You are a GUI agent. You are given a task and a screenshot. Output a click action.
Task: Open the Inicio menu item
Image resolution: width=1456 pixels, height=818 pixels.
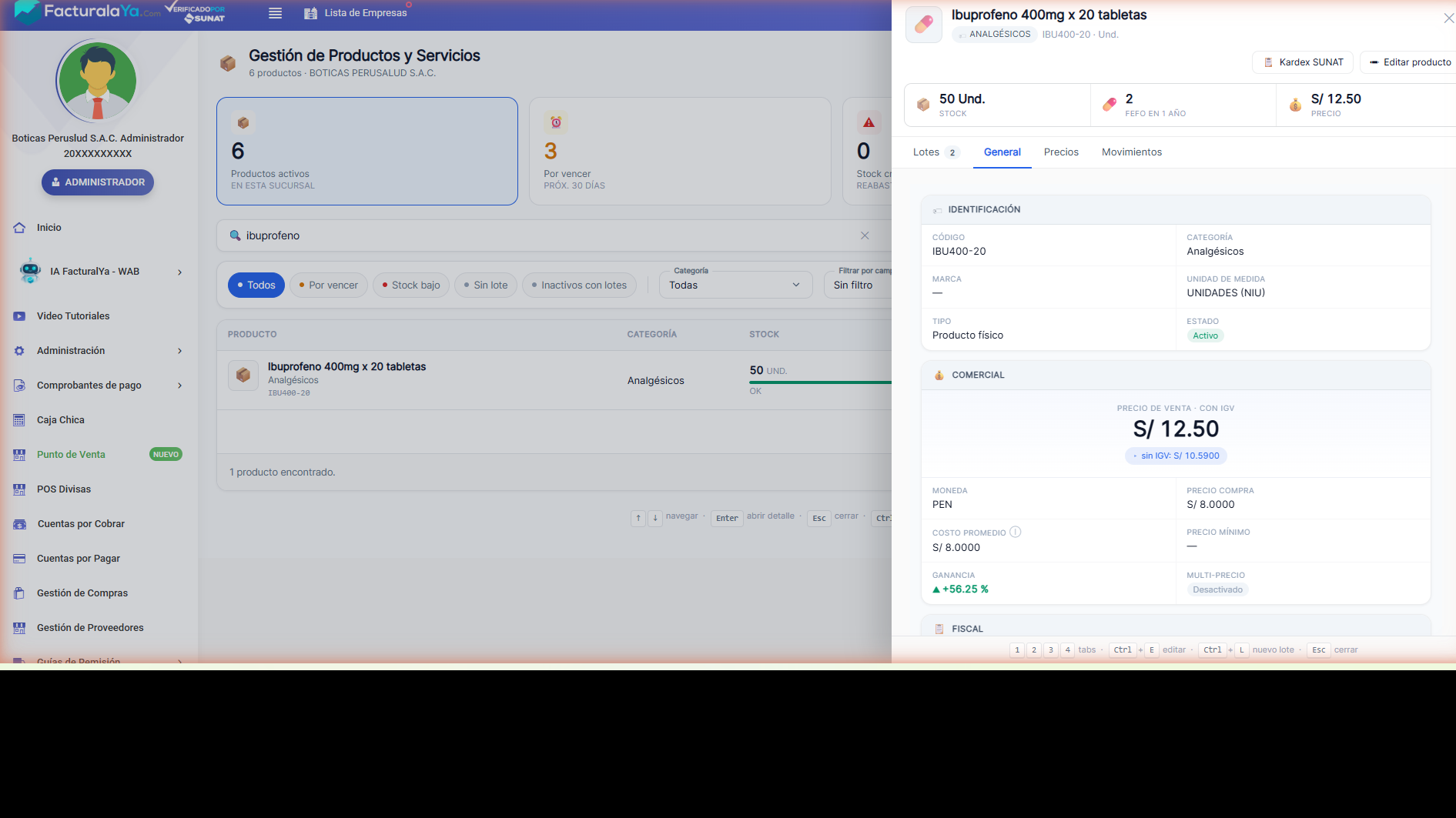coord(49,228)
